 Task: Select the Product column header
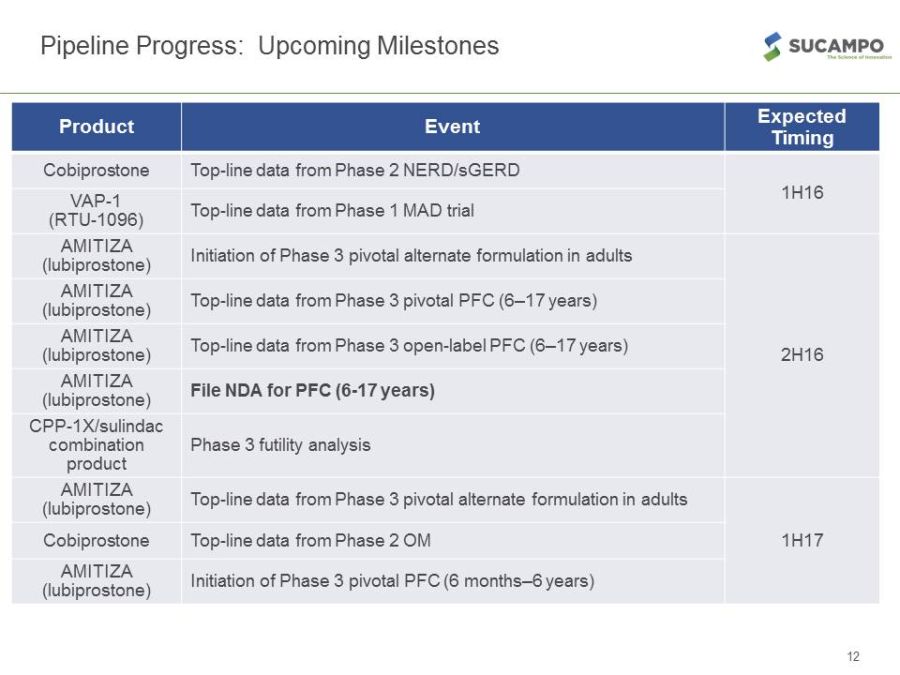(x=96, y=127)
